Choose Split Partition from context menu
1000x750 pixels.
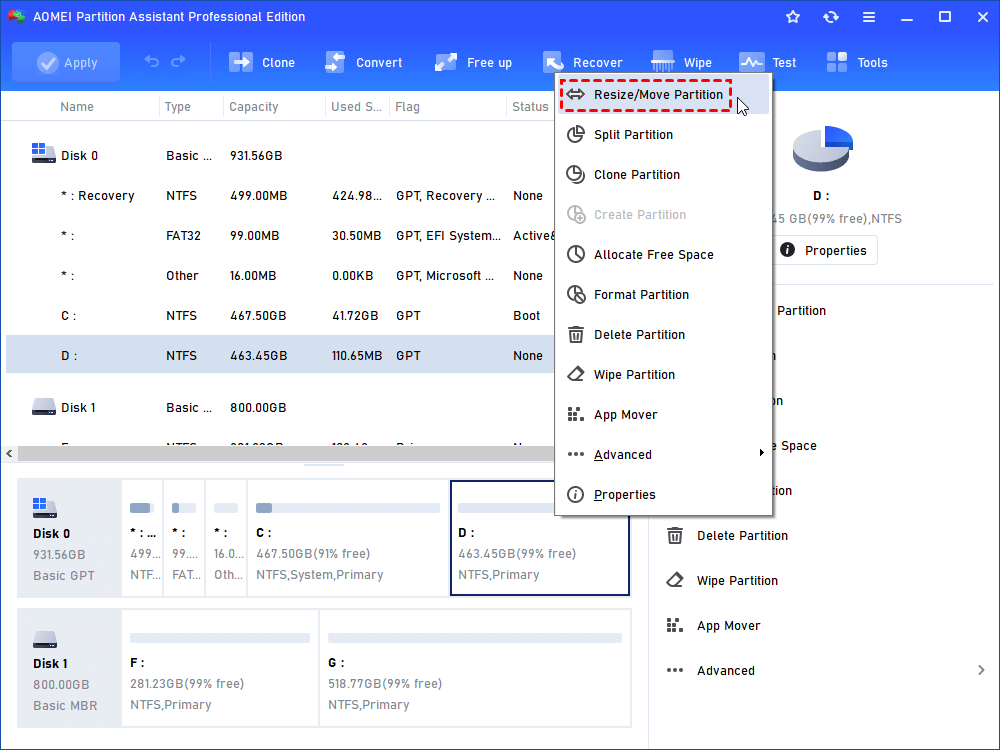(x=663, y=135)
